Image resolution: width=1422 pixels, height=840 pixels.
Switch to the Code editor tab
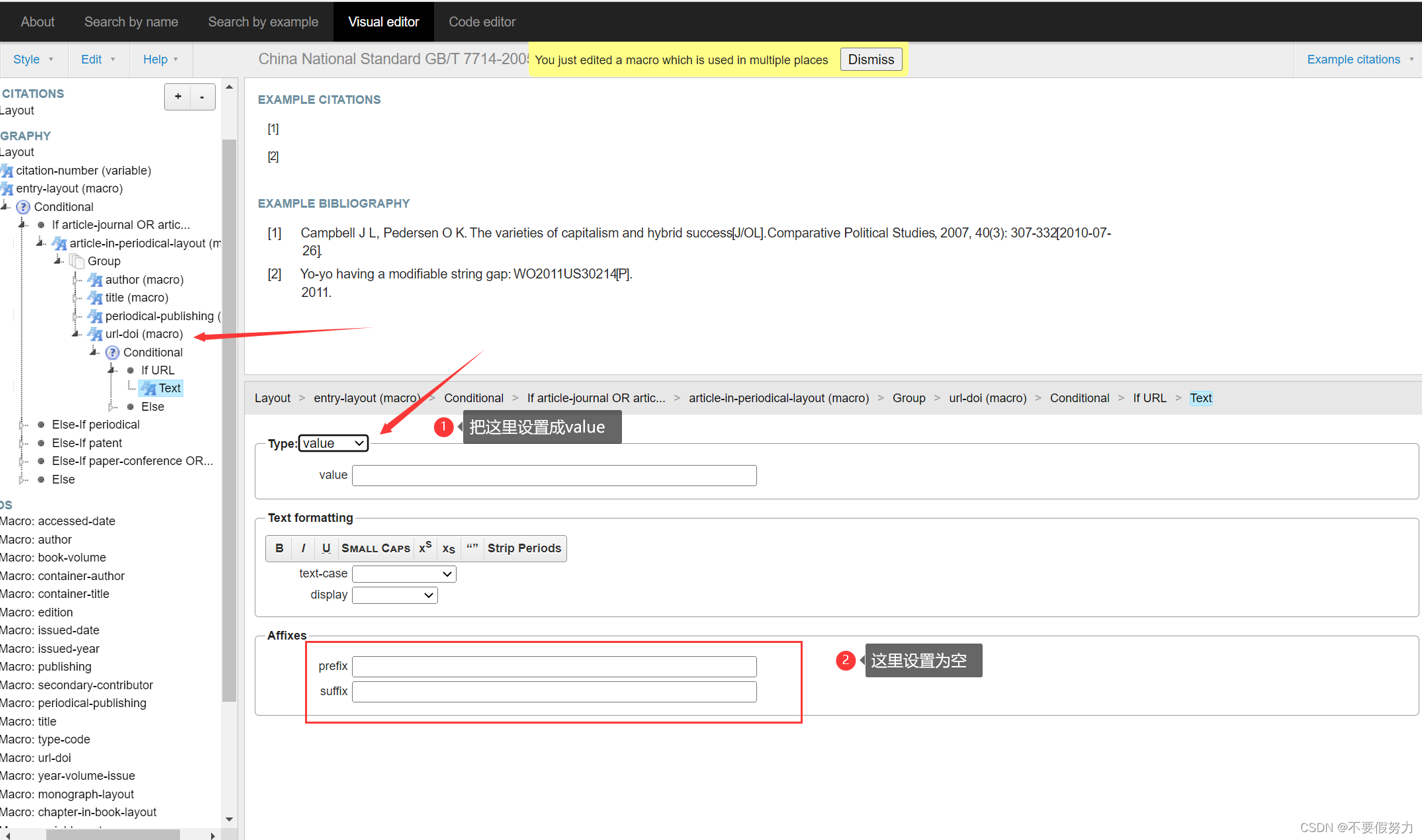tap(482, 22)
